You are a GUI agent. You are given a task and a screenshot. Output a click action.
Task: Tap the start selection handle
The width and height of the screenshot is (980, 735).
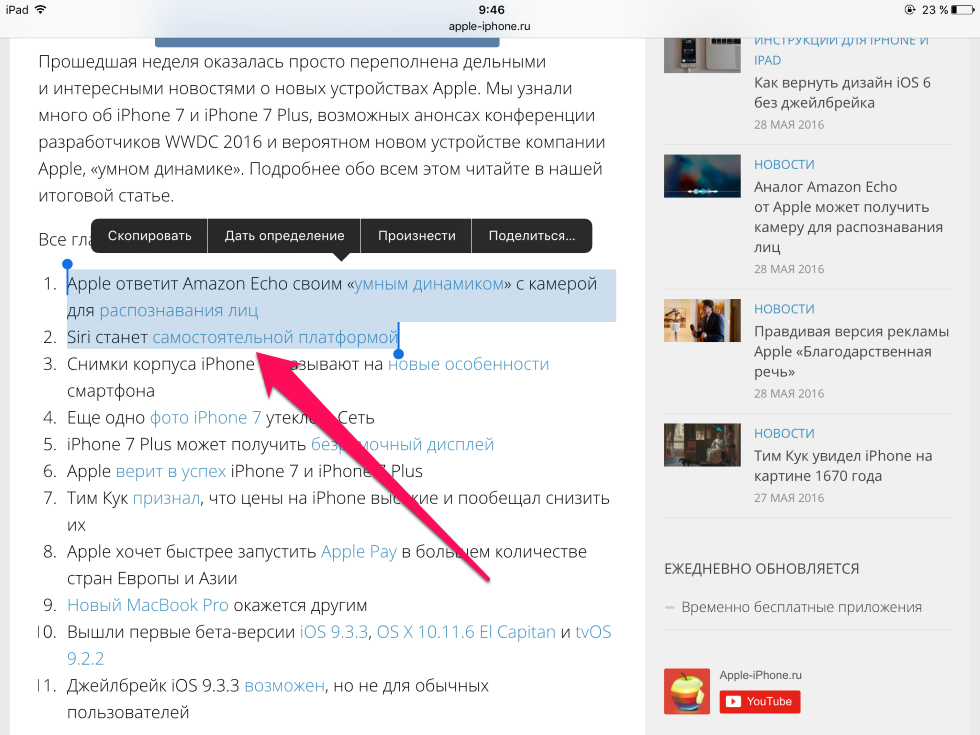[68, 265]
